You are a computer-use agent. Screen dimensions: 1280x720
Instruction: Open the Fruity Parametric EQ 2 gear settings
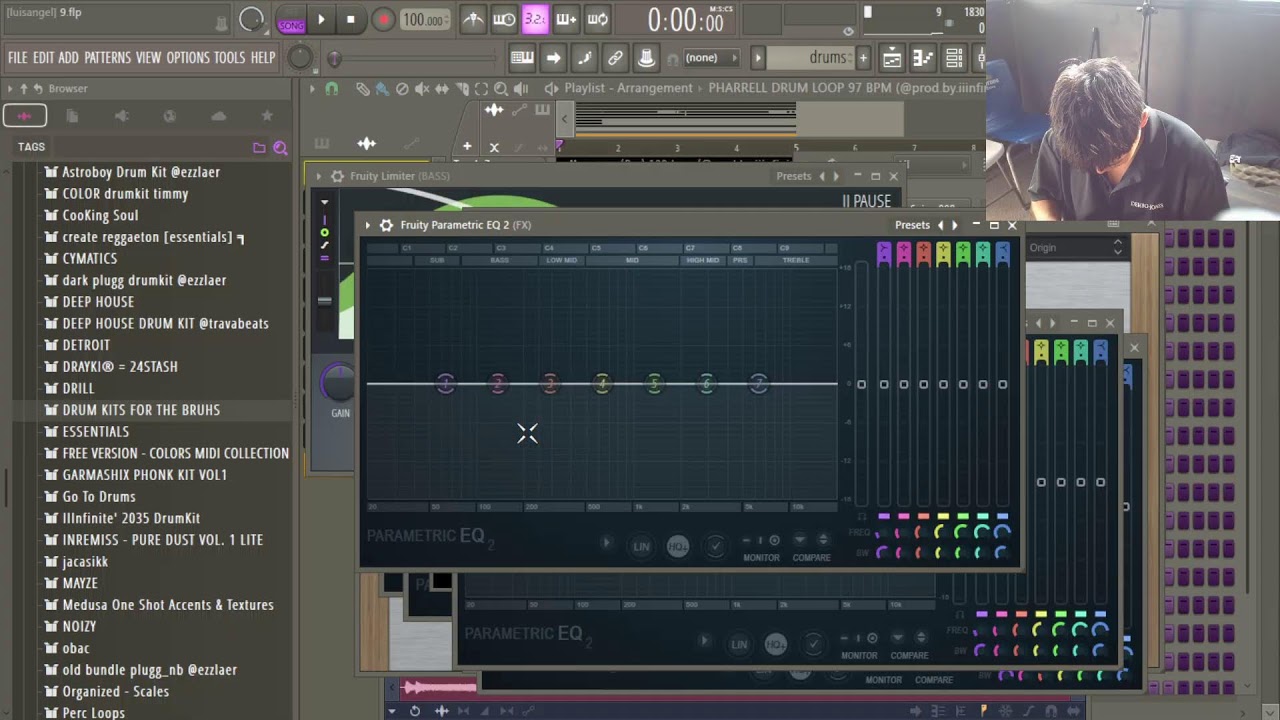click(x=386, y=225)
